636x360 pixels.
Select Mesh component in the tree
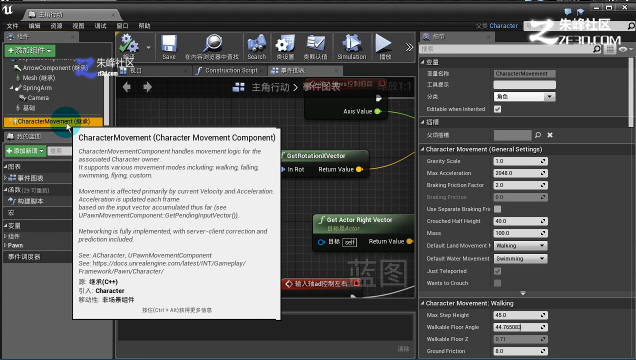pos(35,78)
